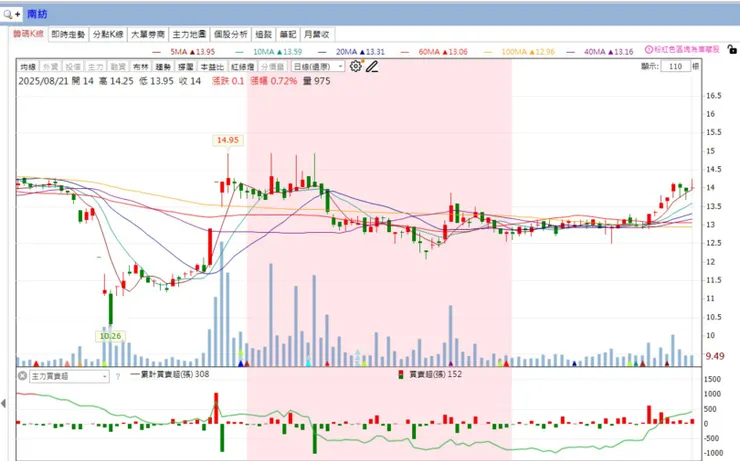740x461 pixels.
Task: Click the pink info circle icon
Action: coord(649,49)
